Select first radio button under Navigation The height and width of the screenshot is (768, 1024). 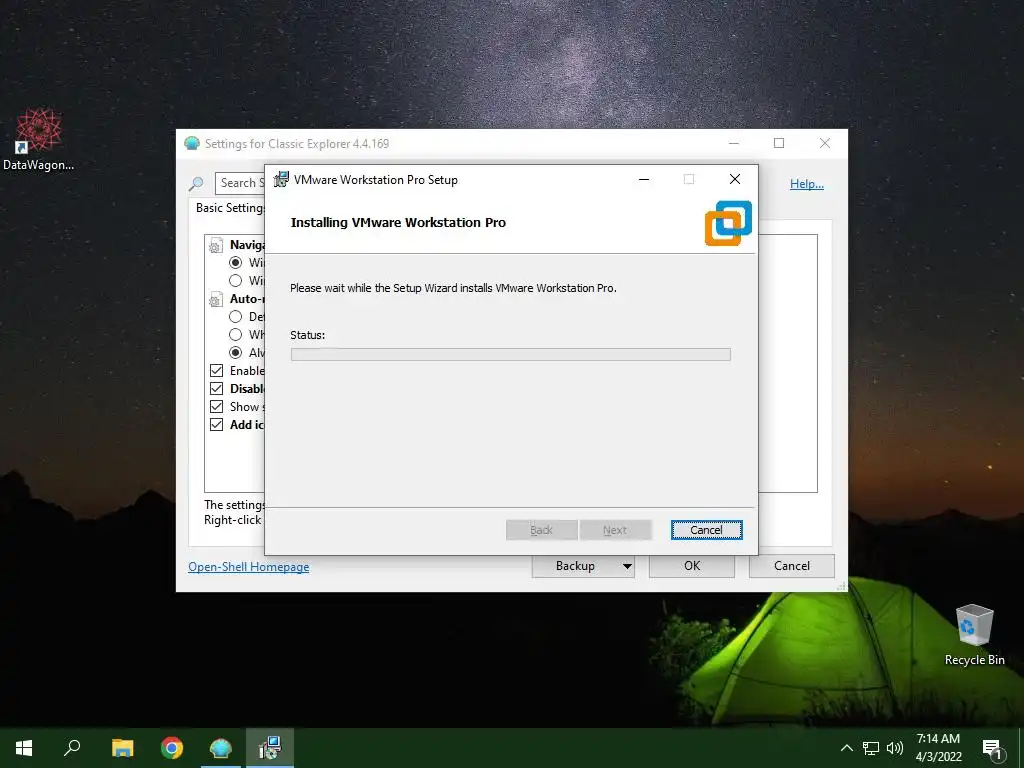pos(236,263)
